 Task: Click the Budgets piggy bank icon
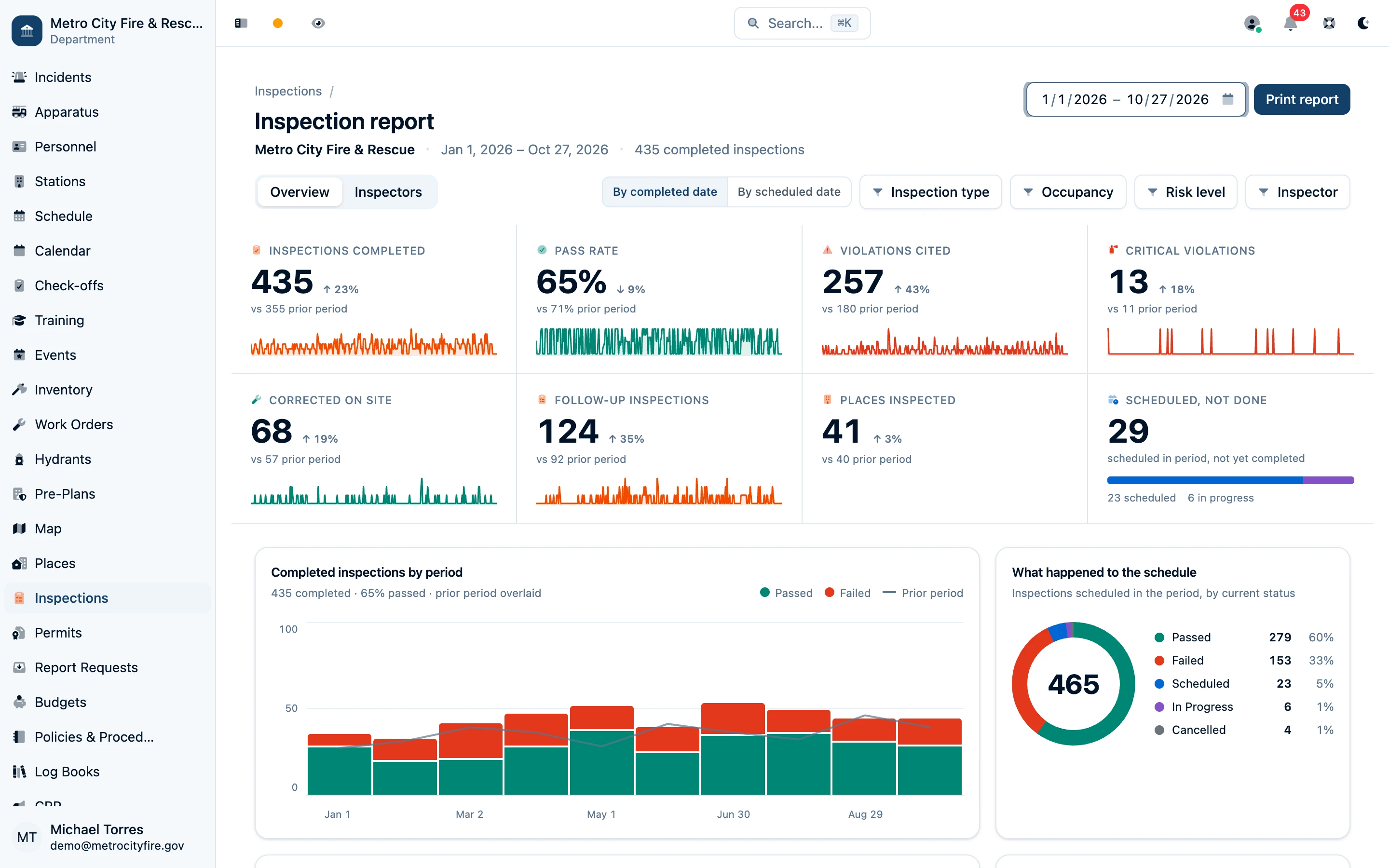tap(19, 702)
